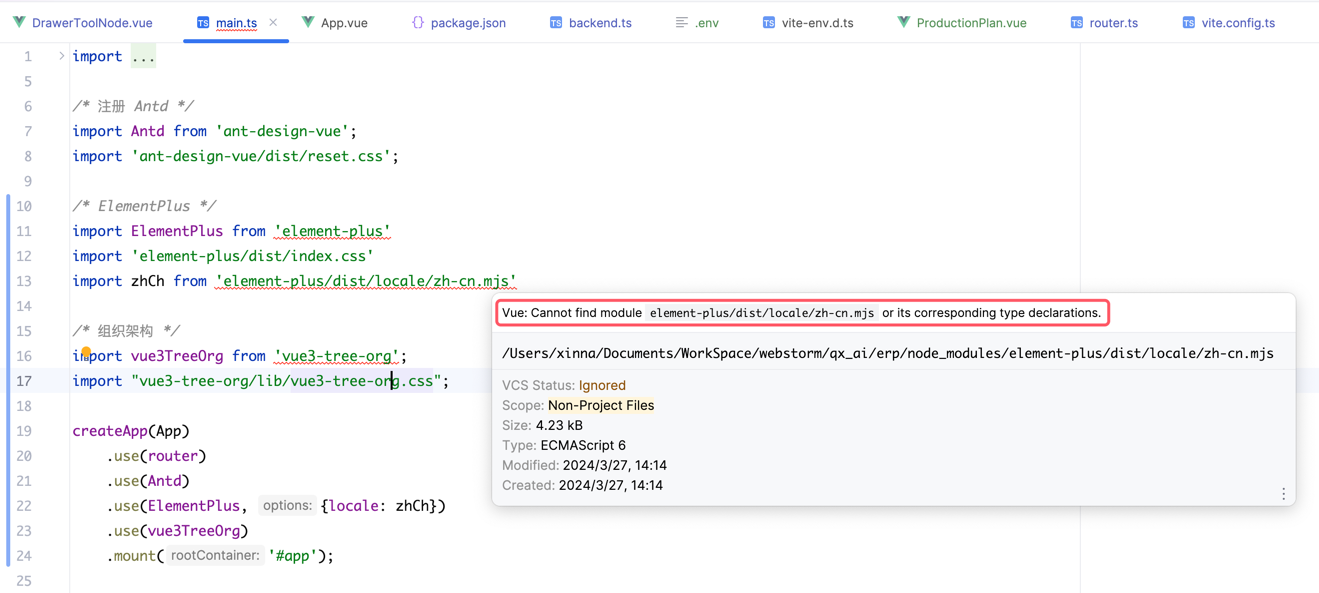Click the error message in the tooltip
The width and height of the screenshot is (1319, 593).
click(802, 313)
